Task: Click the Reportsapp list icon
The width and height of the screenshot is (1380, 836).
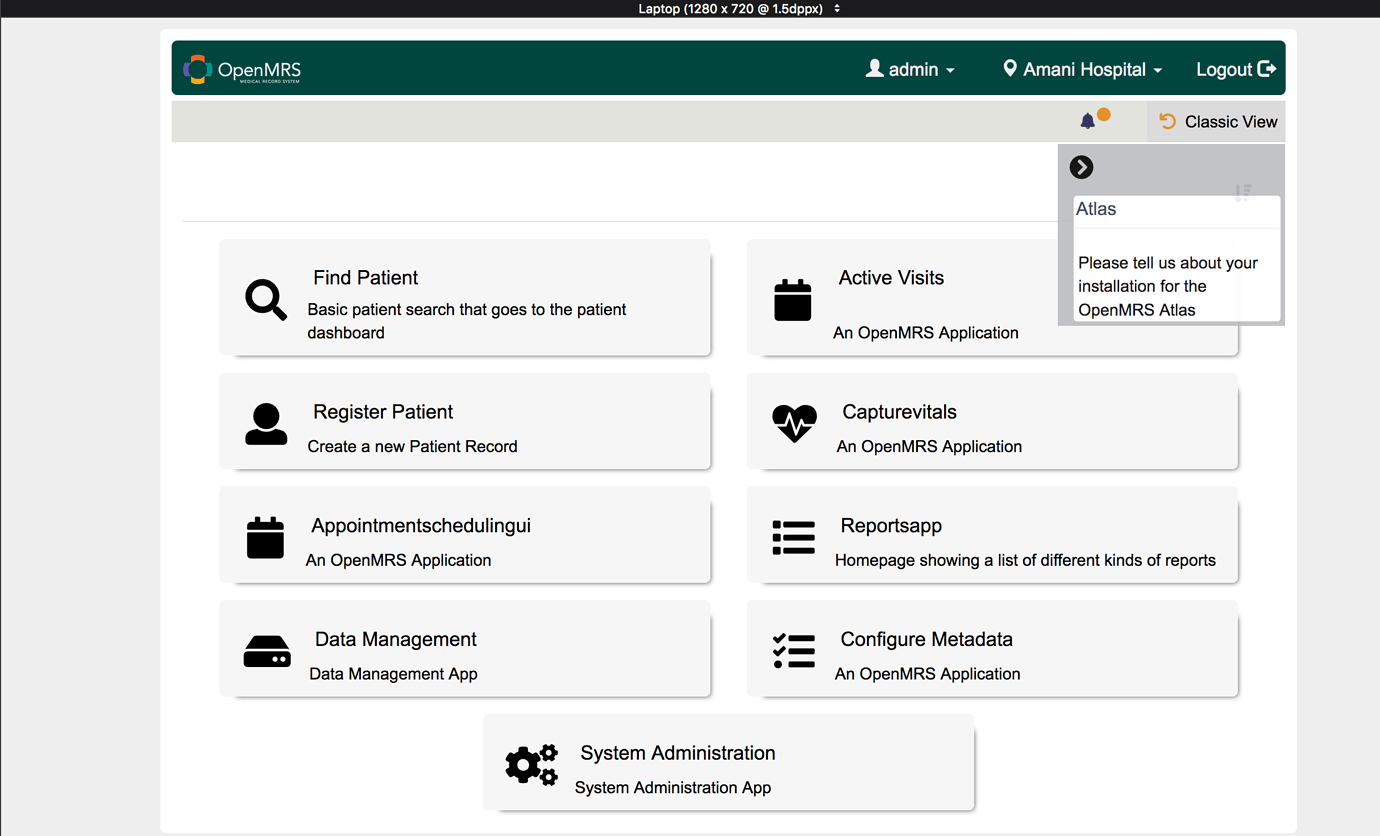Action: click(793, 537)
